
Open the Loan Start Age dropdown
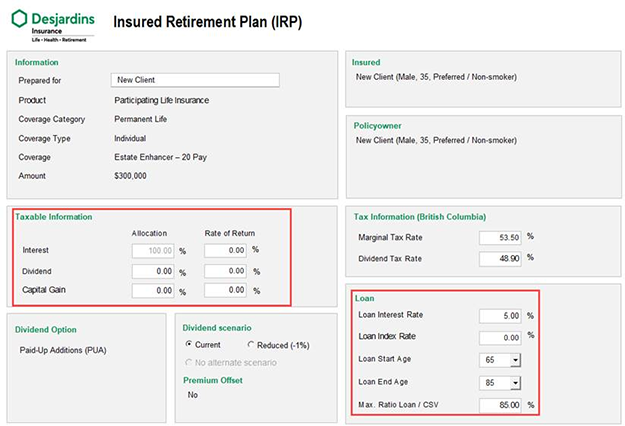point(515,360)
